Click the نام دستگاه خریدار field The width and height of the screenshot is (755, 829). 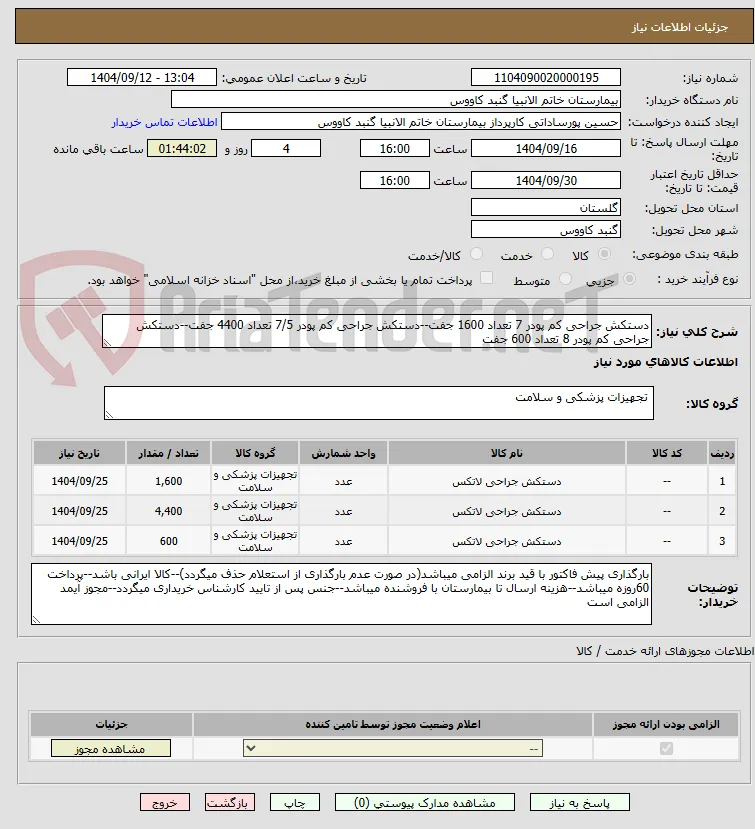(x=395, y=100)
